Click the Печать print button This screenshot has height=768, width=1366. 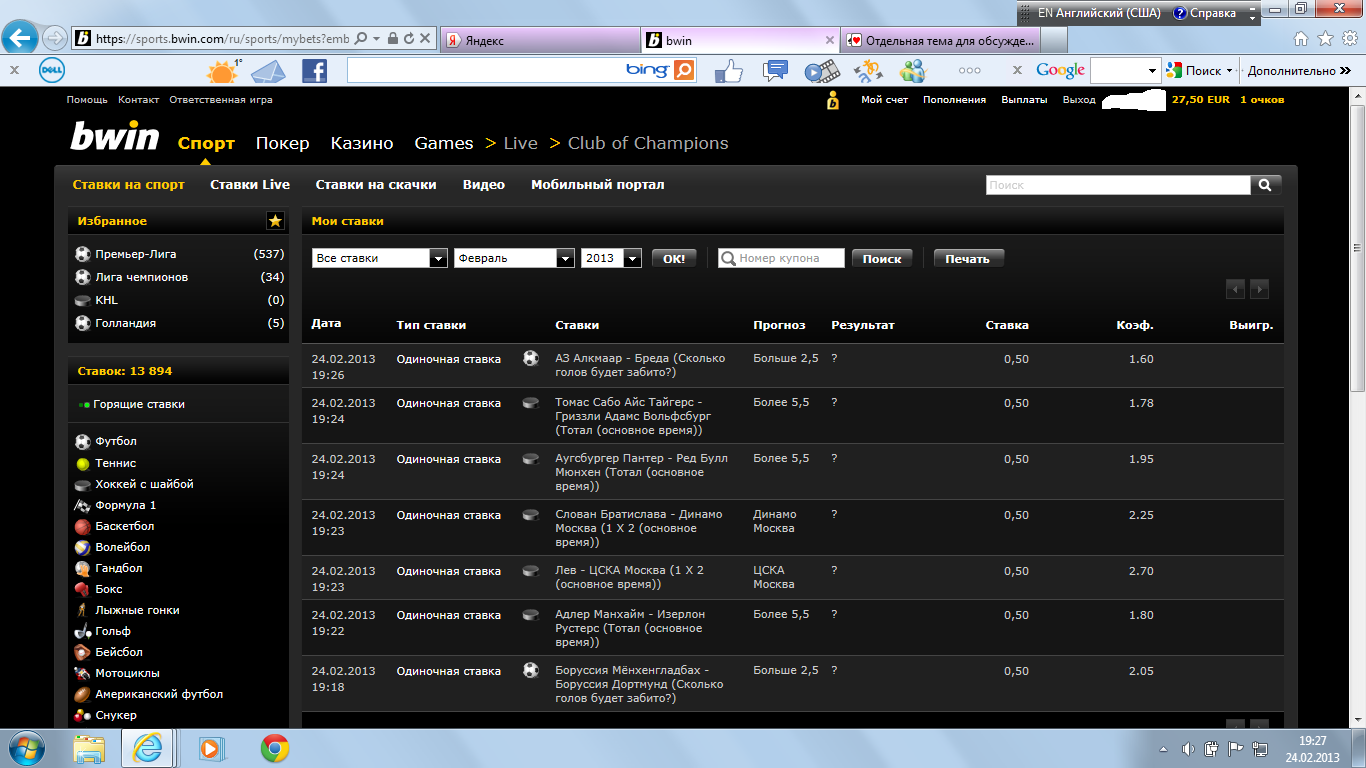tap(968, 258)
